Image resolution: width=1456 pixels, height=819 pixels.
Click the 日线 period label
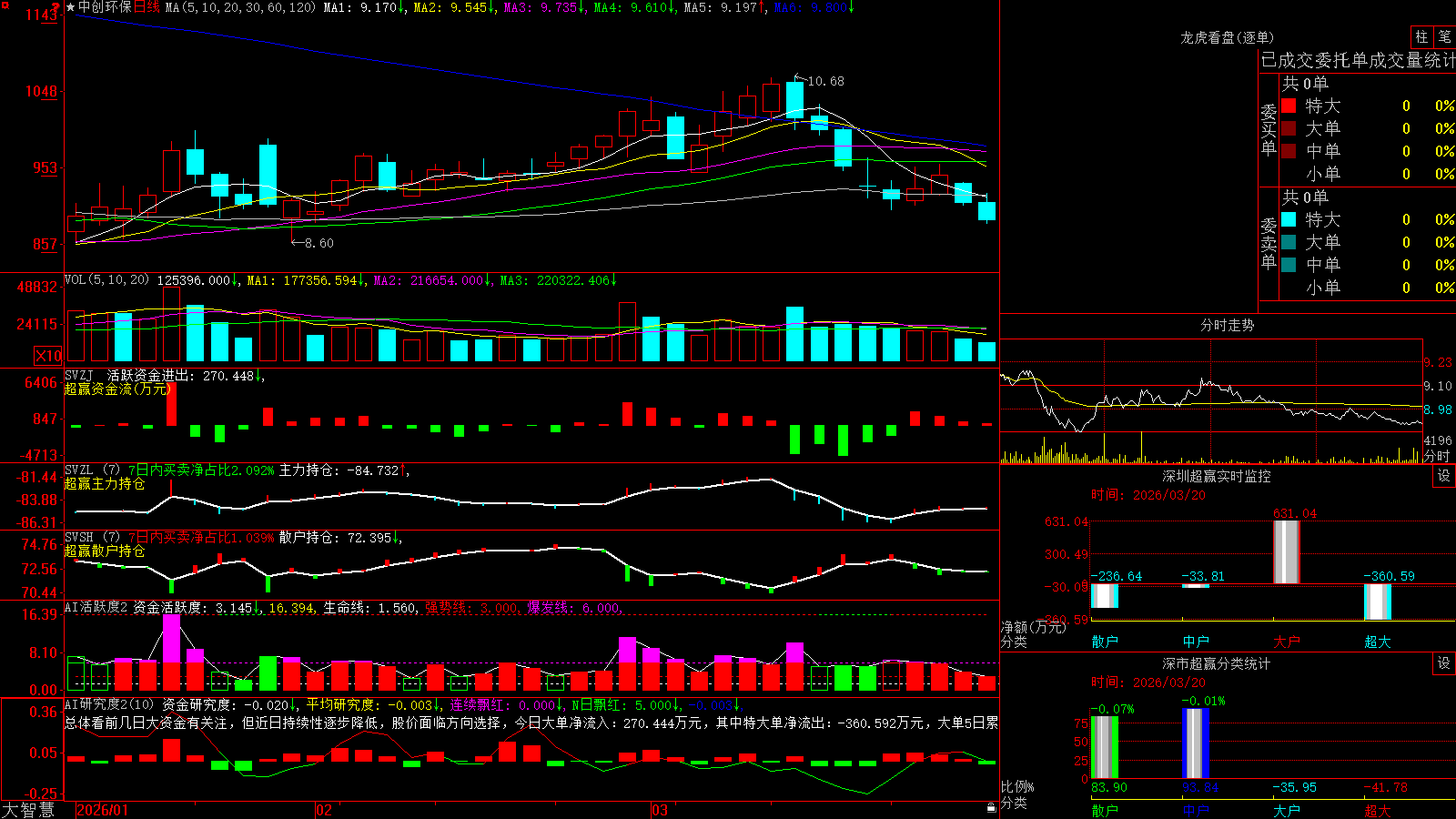coord(147,7)
